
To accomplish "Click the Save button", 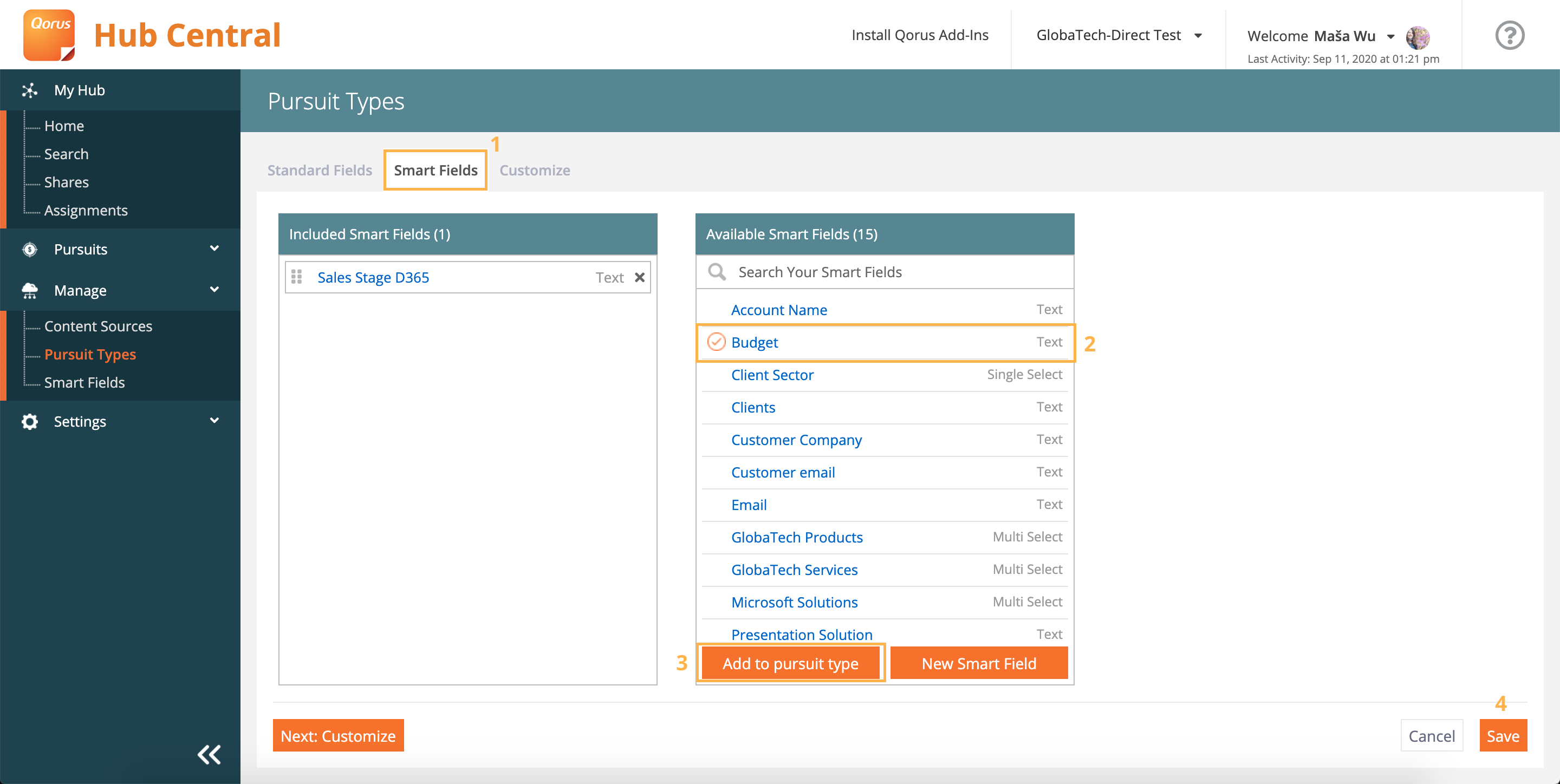I will pyautogui.click(x=1503, y=736).
